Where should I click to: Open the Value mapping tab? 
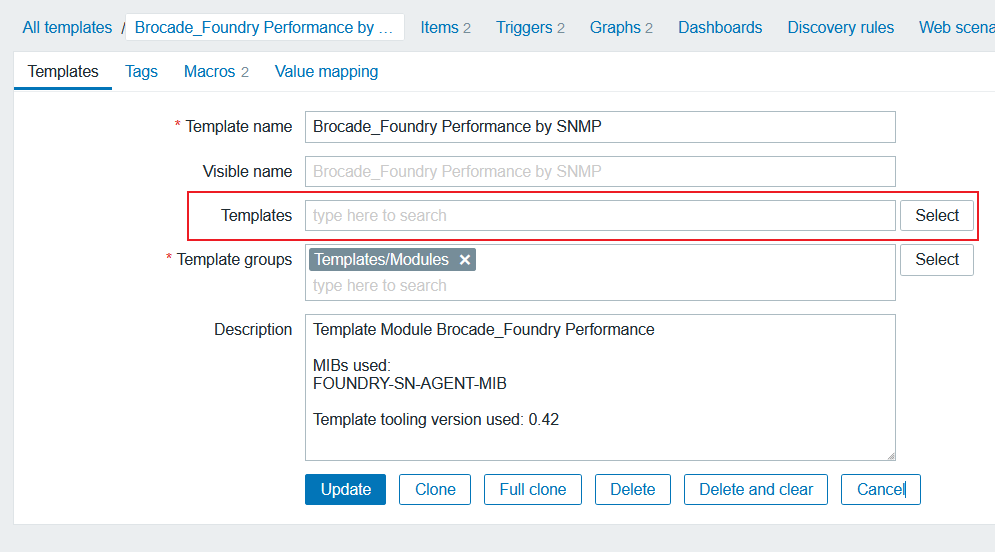pyautogui.click(x=326, y=71)
